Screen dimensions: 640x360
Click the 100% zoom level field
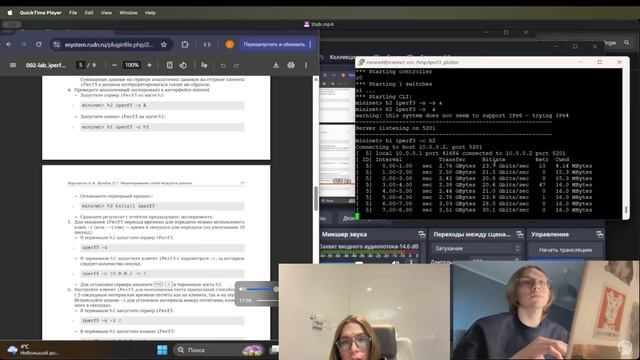(x=132, y=65)
